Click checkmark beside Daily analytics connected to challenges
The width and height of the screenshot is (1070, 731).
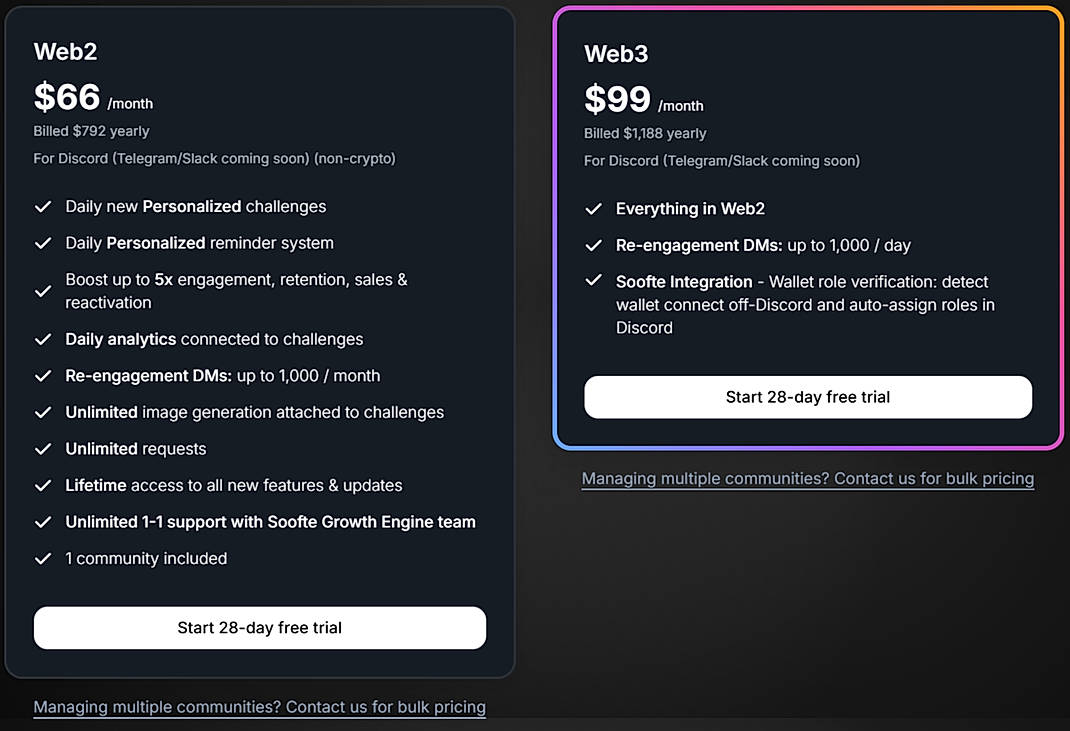(43, 339)
